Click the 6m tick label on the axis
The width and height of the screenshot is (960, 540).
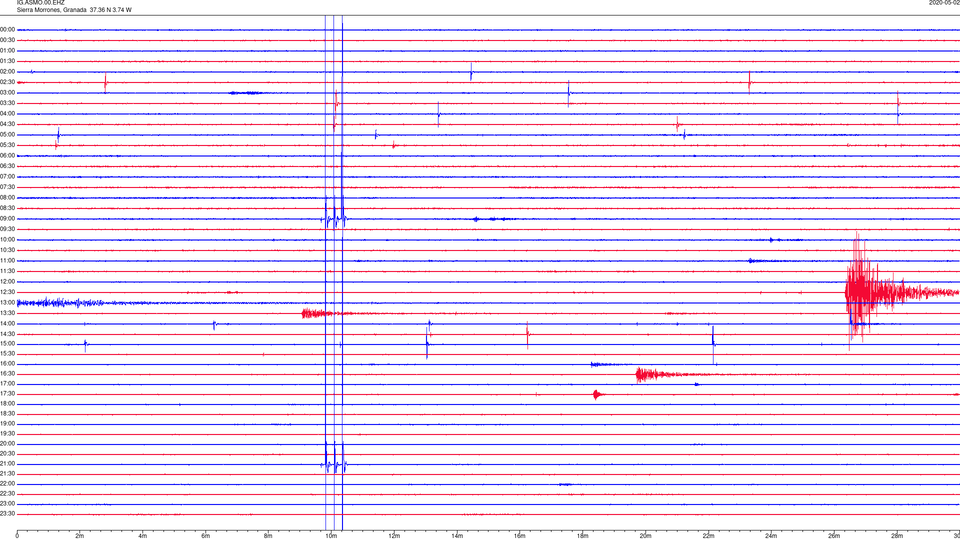click(206, 536)
